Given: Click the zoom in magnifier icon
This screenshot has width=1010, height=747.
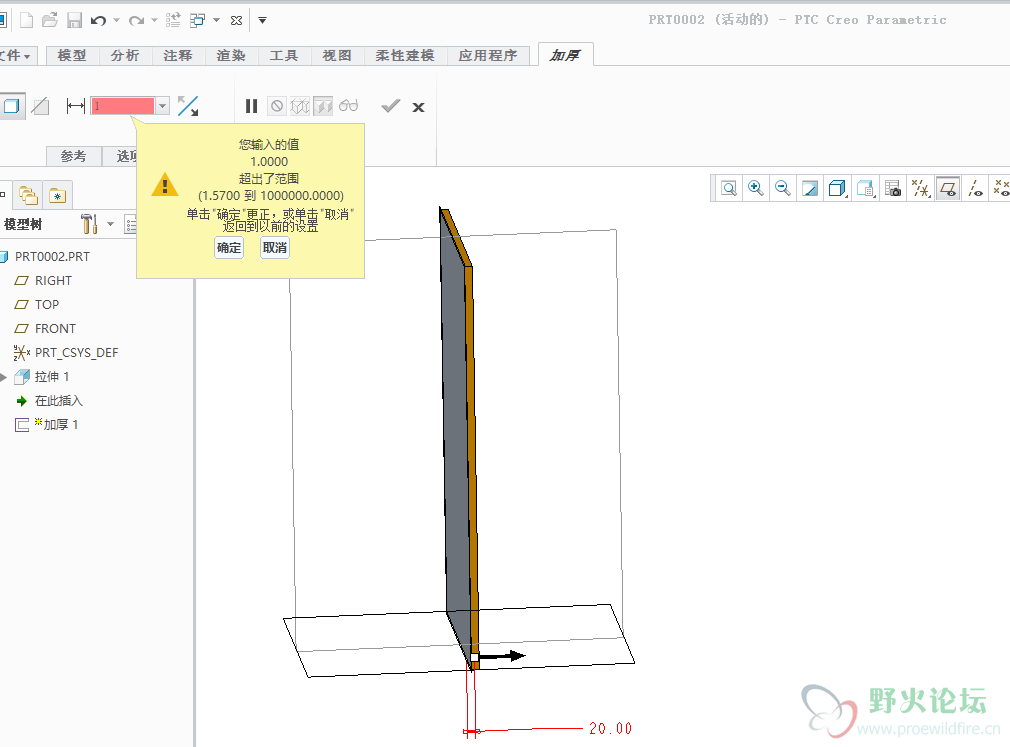Looking at the screenshot, I should pyautogui.click(x=756, y=189).
